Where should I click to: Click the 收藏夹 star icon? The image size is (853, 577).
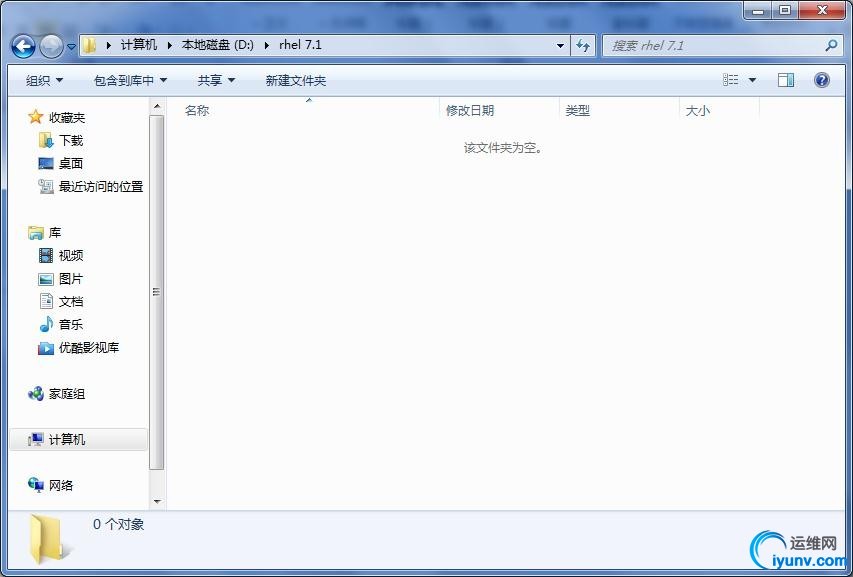tap(35, 117)
